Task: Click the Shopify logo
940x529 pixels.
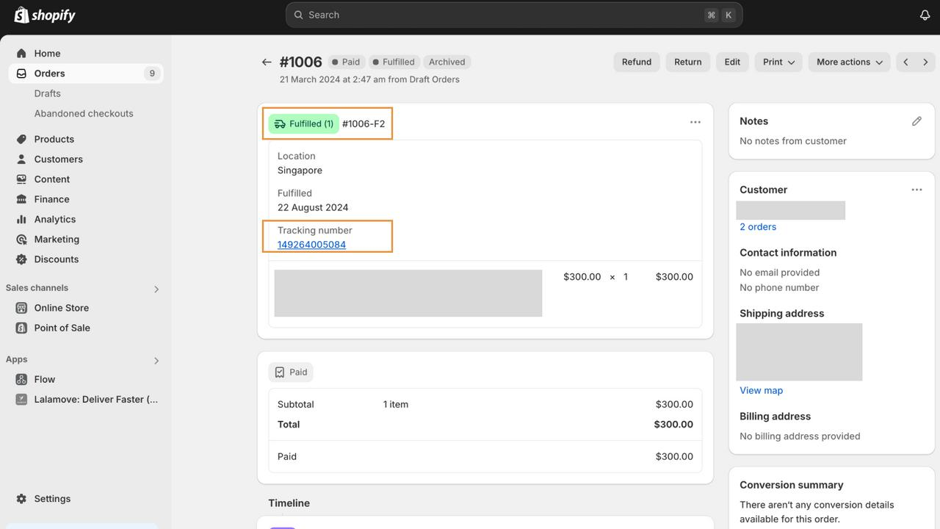Action: (x=45, y=15)
